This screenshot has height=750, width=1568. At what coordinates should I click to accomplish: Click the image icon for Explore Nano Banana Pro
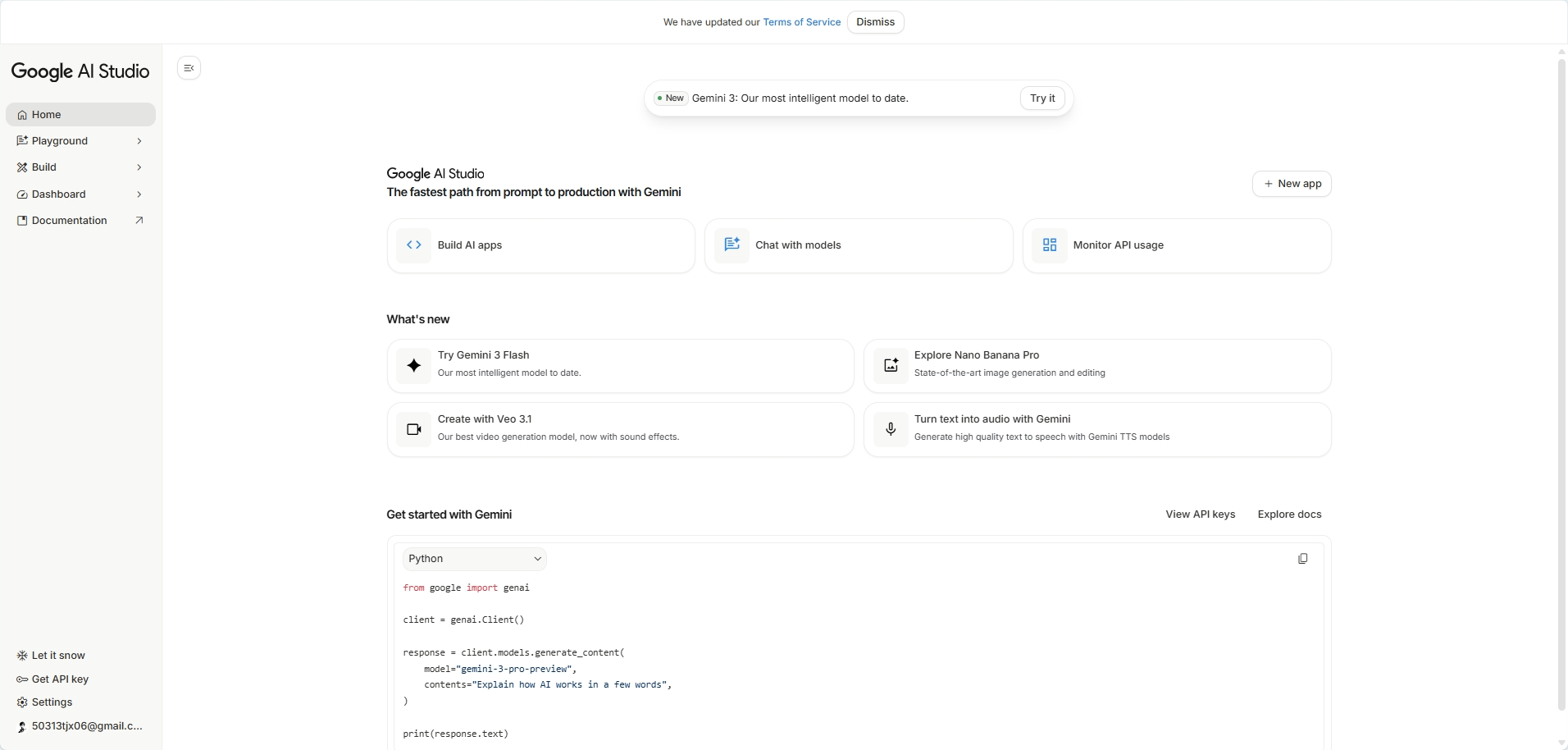(891, 366)
